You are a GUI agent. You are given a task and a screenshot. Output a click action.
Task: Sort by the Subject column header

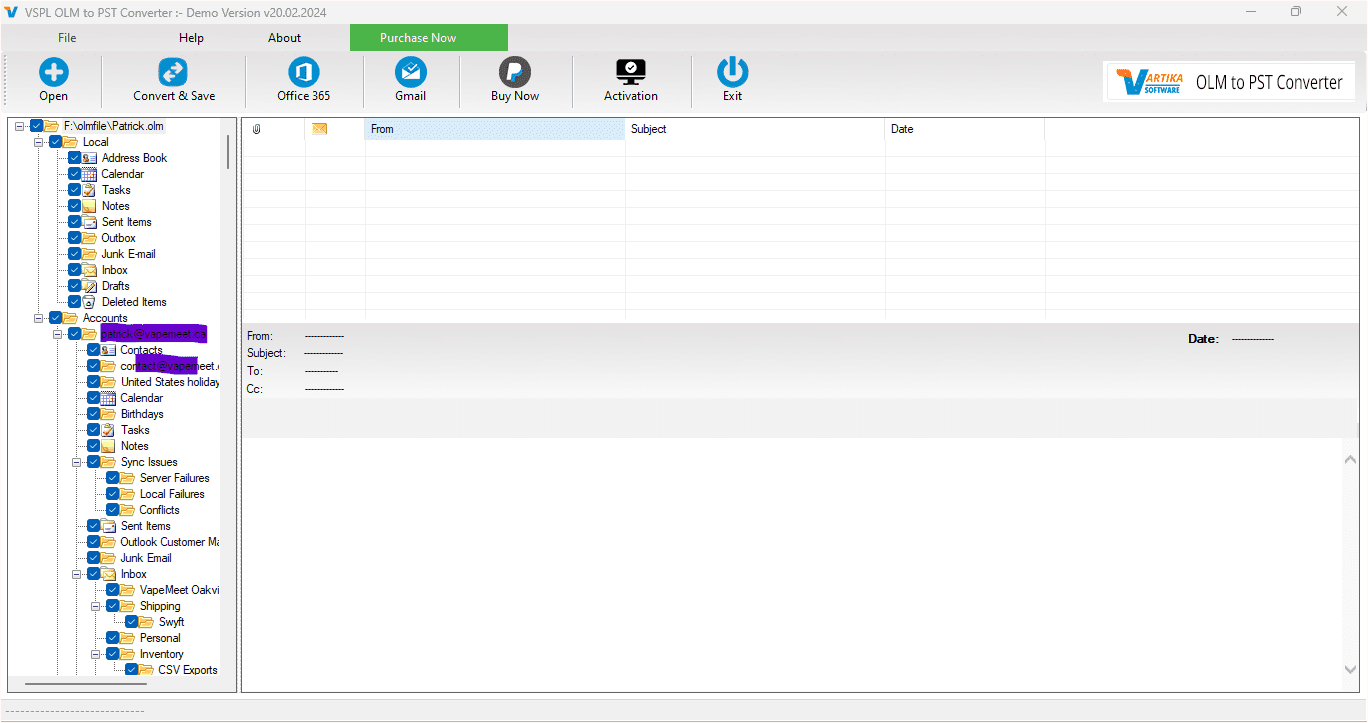click(755, 129)
